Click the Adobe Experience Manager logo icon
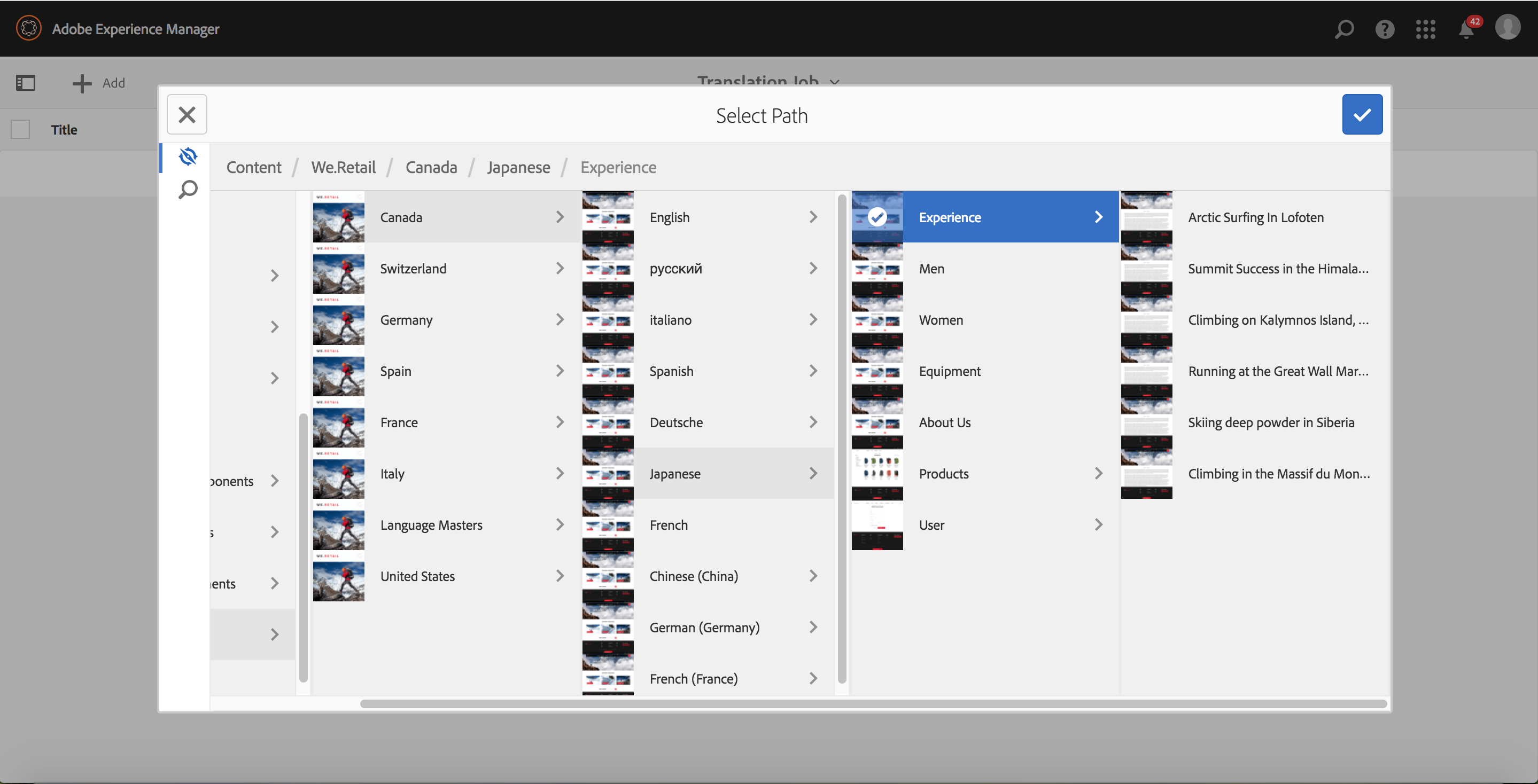Screen dimensions: 1538x784 click(x=29, y=28)
